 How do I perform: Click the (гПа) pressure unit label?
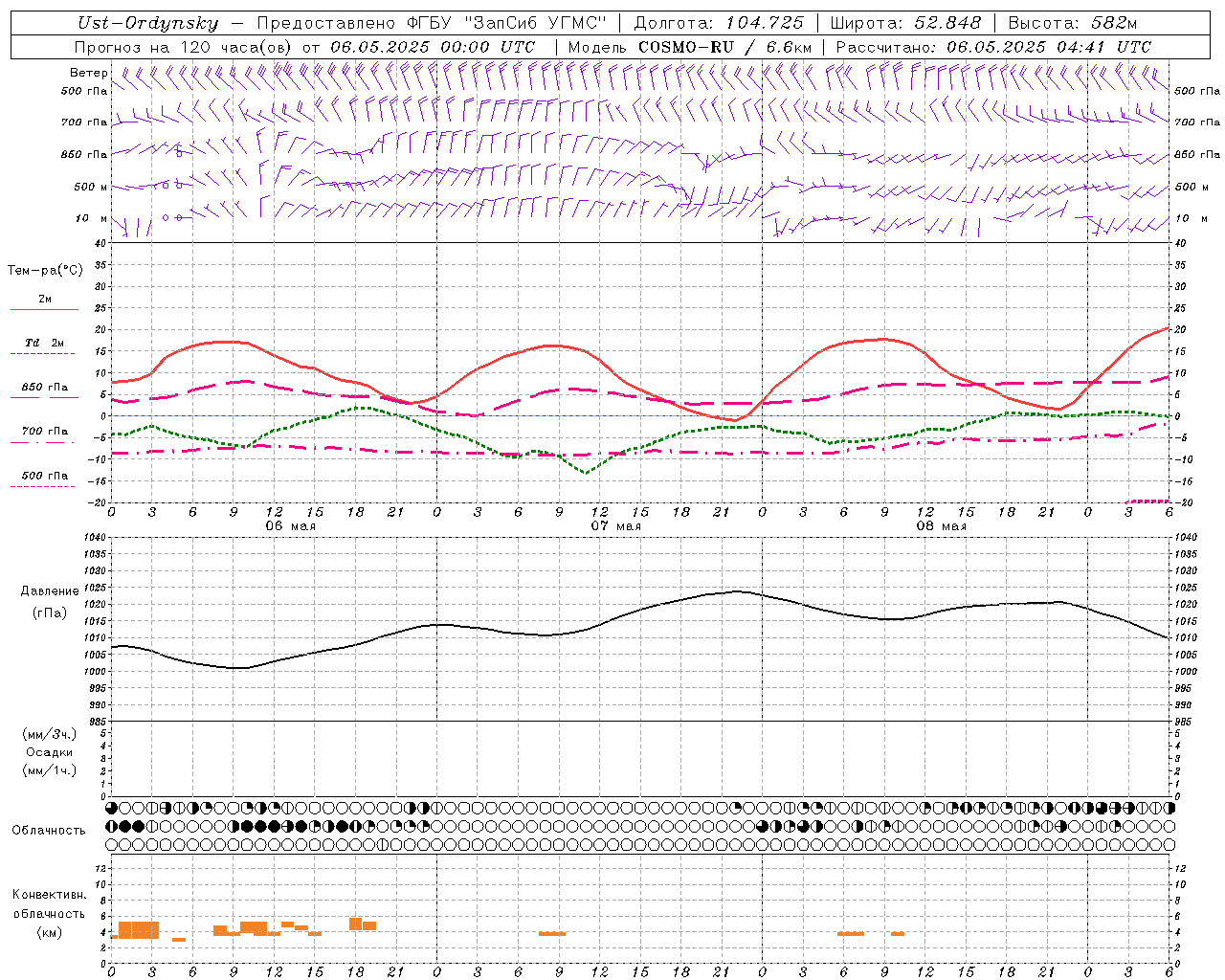pos(50,613)
